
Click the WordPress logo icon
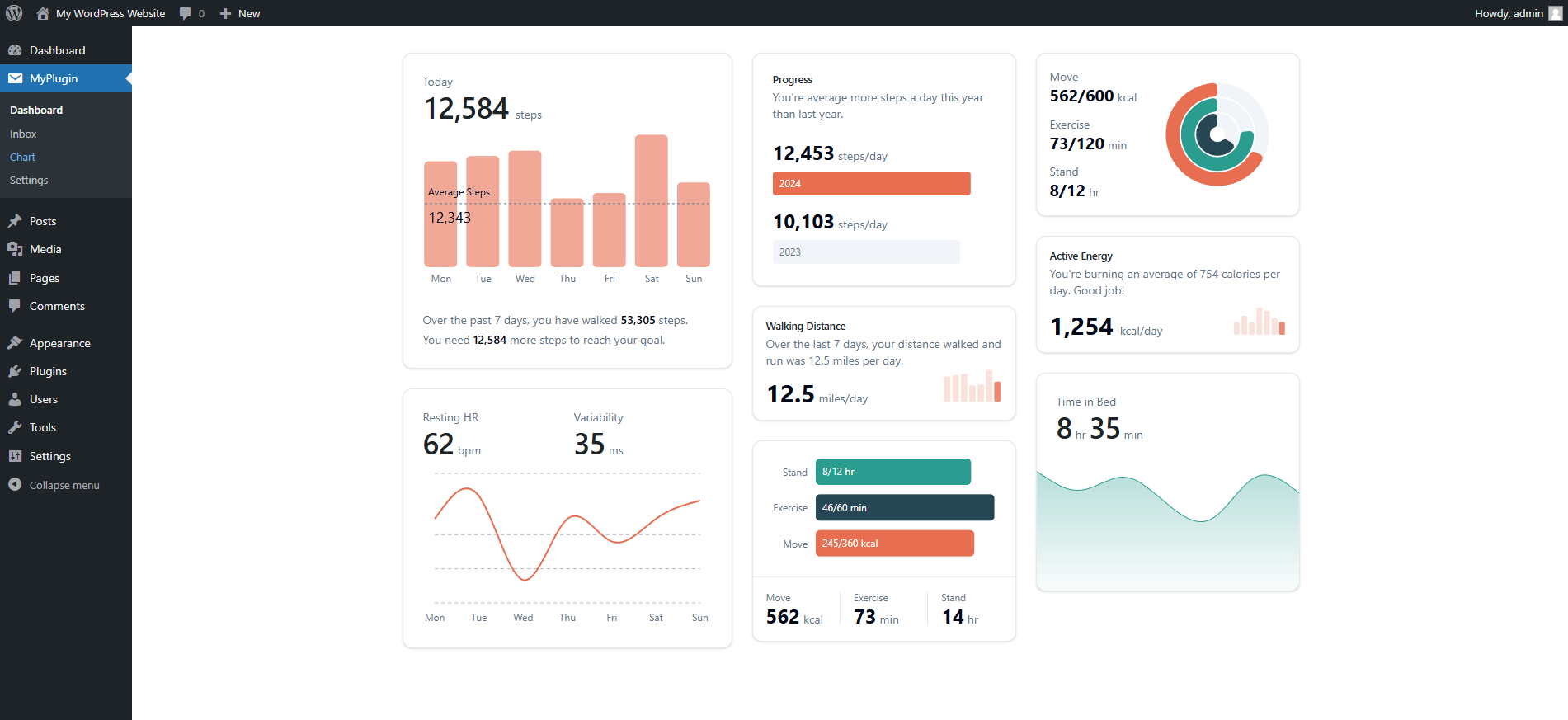(14, 13)
